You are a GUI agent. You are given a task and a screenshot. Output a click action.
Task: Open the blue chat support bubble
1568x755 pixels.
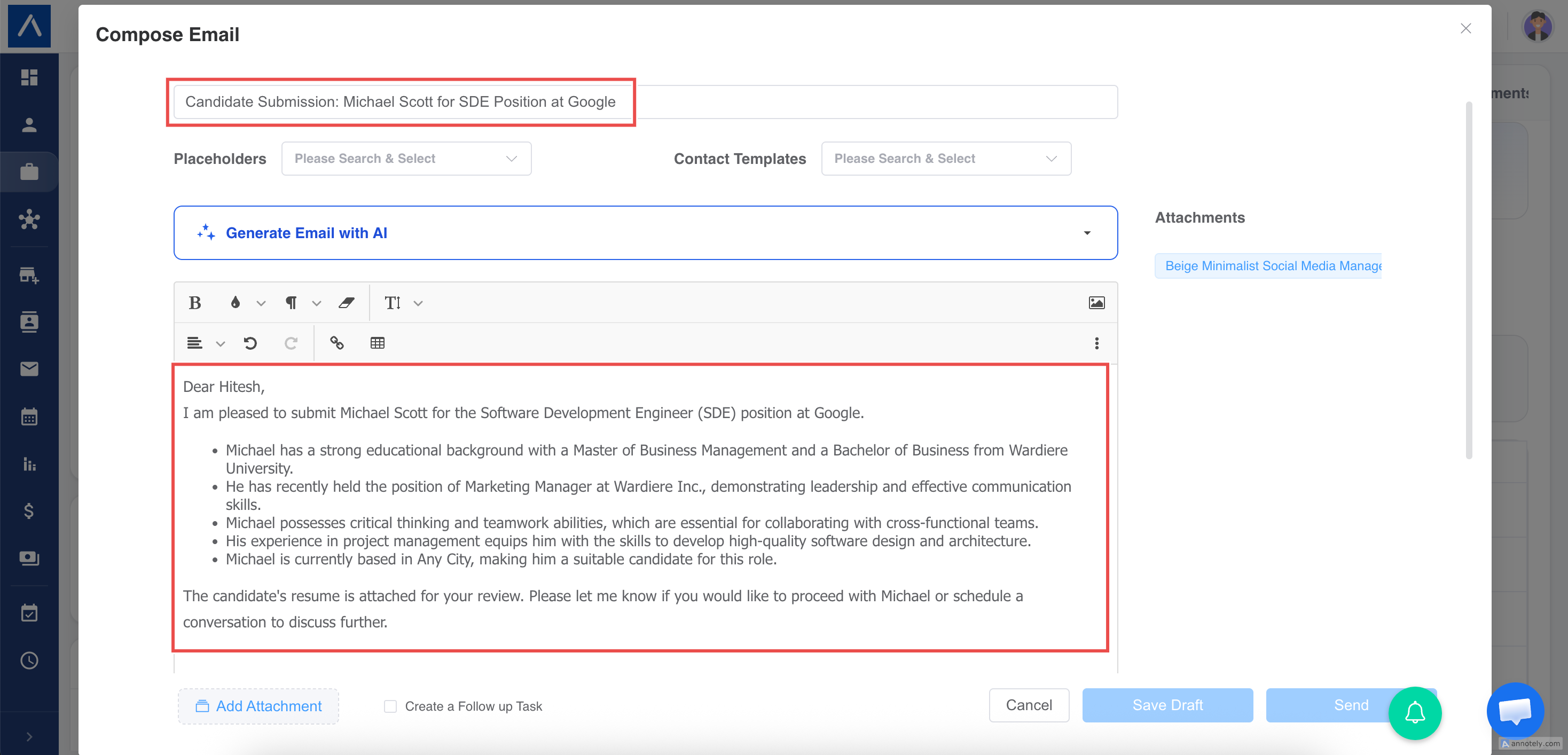point(1515,711)
